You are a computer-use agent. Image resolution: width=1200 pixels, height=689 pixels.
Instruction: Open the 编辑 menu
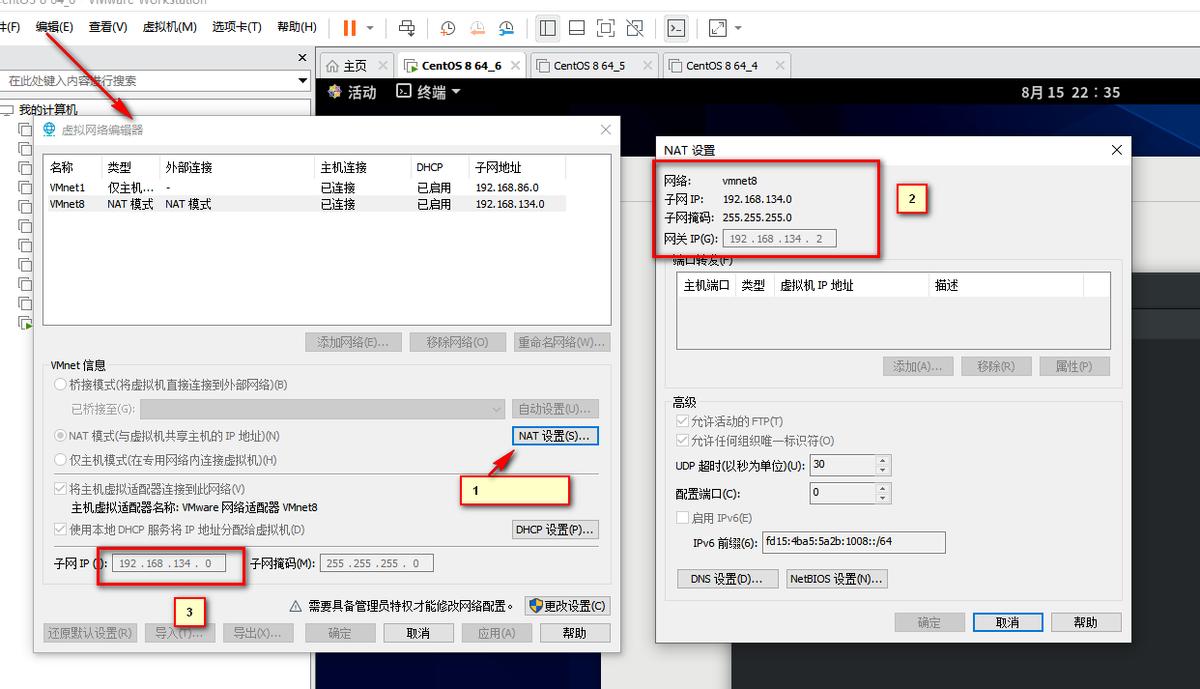(x=55, y=27)
